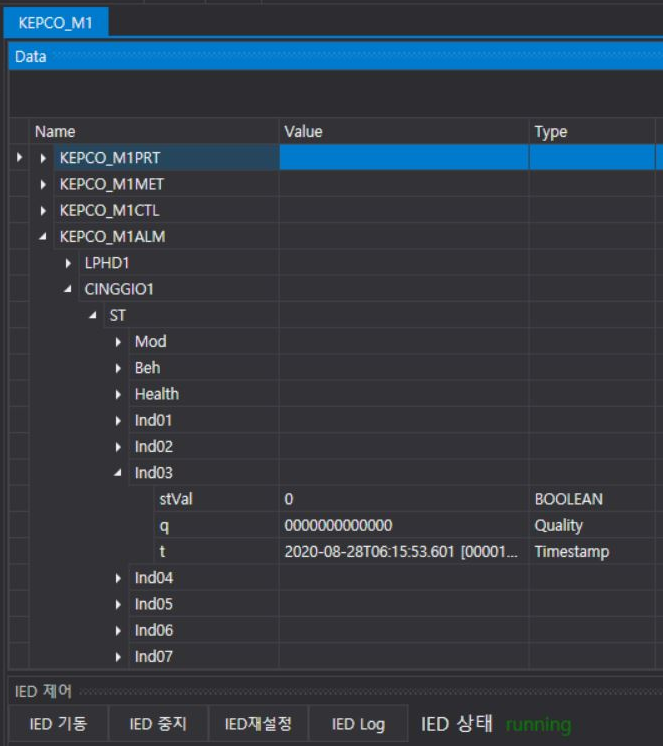The image size is (663, 746).
Task: Select the KEPCO_M1MET row label
Action: click(x=111, y=184)
